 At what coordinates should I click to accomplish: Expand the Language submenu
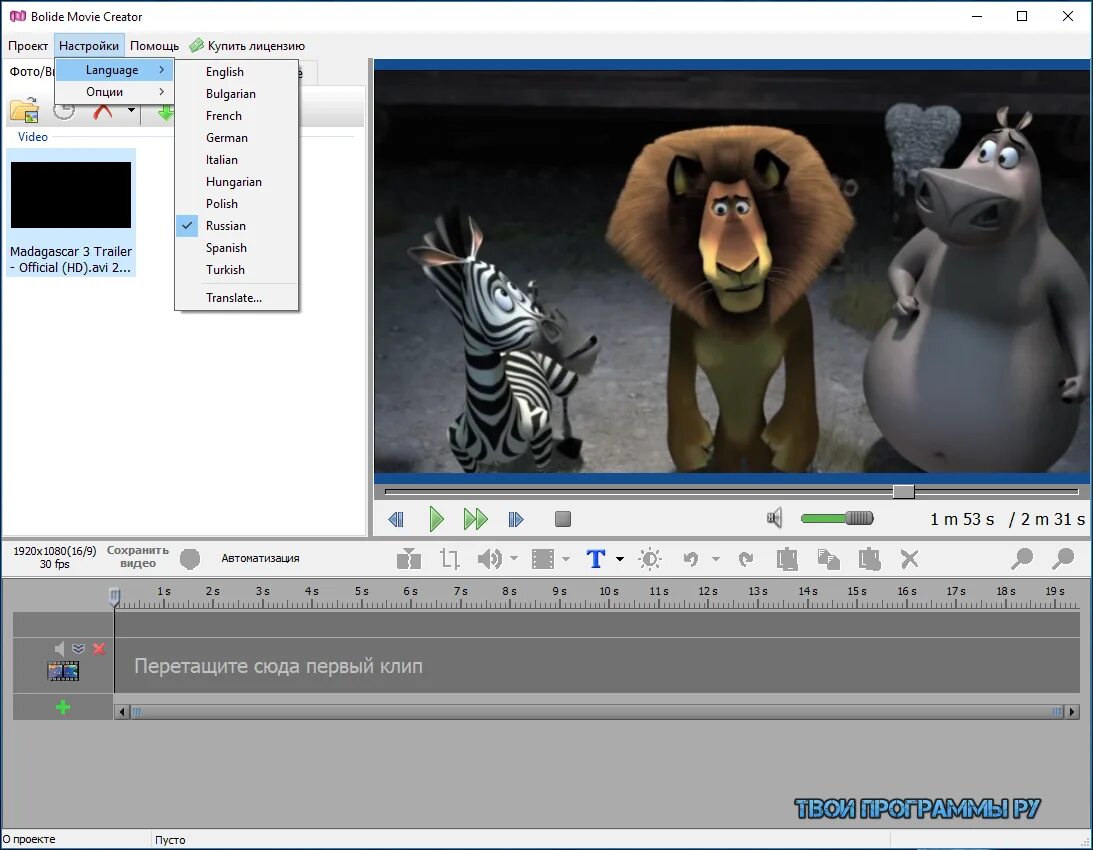click(x=114, y=70)
